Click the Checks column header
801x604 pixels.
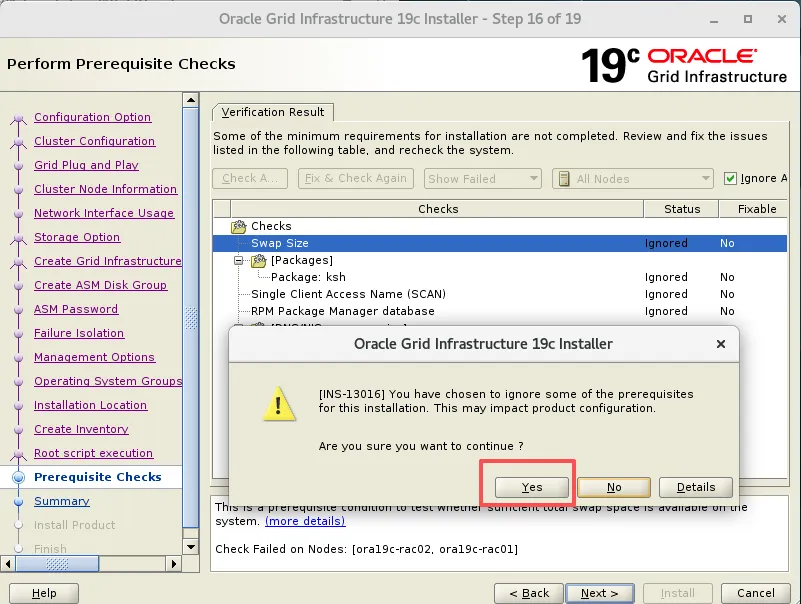(x=437, y=209)
